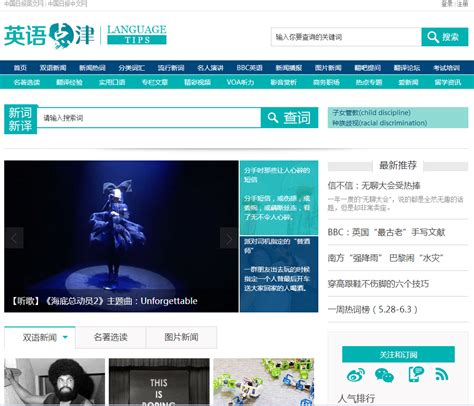Open the Weibo follow icon
Image resolution: width=474 pixels, height=406 pixels.
click(x=356, y=375)
